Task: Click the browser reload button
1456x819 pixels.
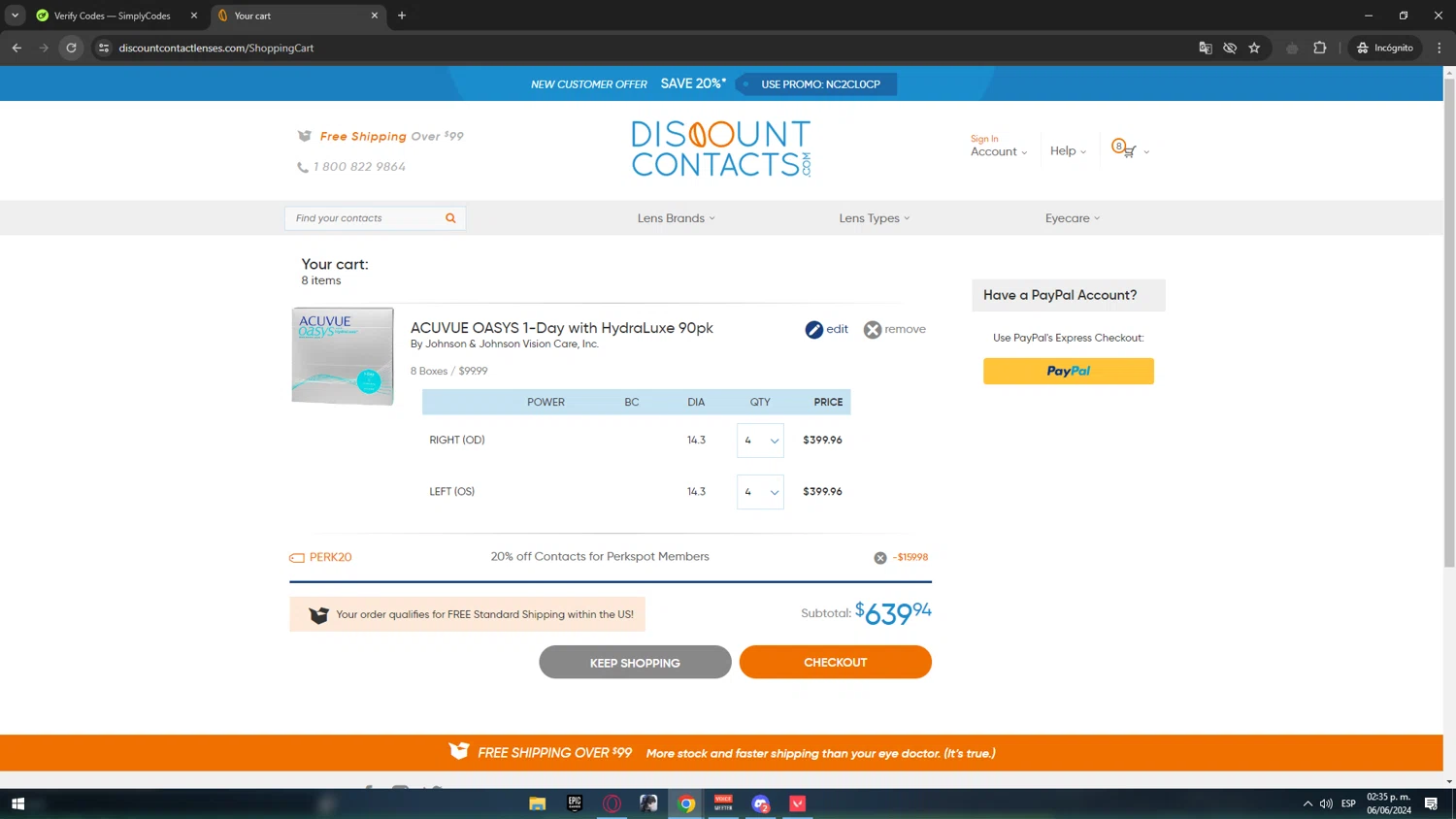Action: click(71, 48)
